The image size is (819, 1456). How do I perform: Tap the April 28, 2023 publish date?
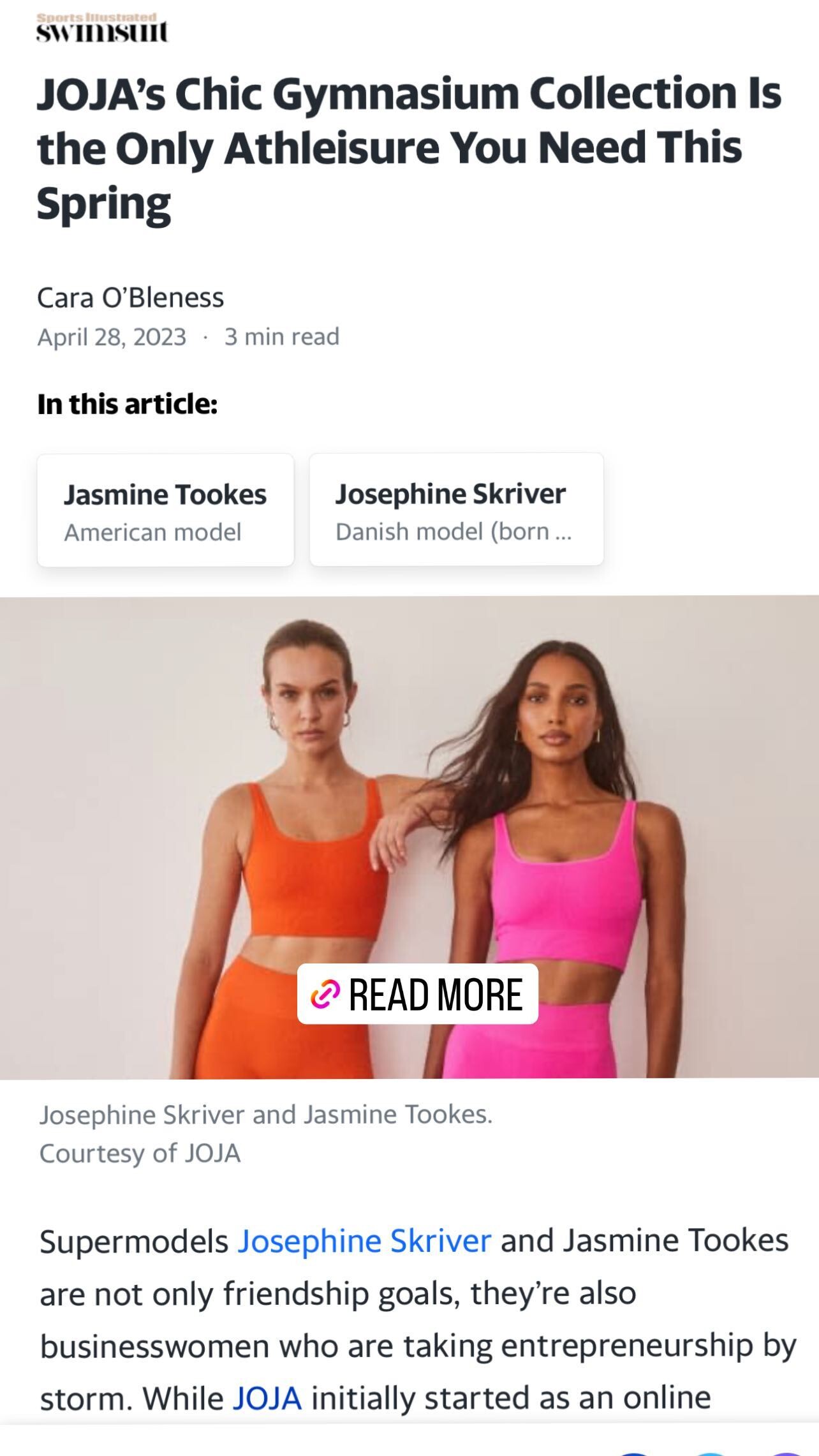coord(112,337)
